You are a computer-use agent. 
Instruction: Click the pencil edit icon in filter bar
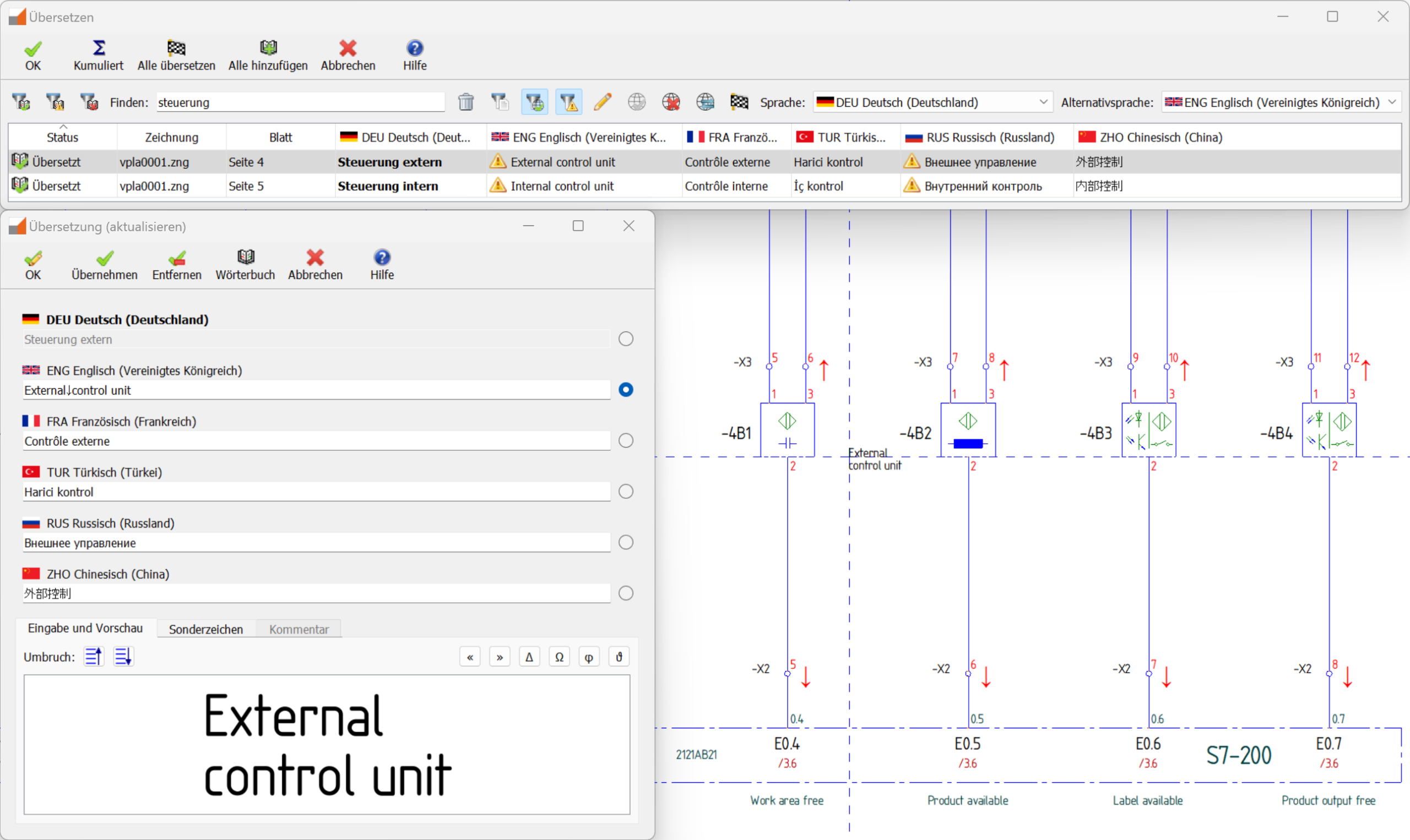tap(603, 102)
